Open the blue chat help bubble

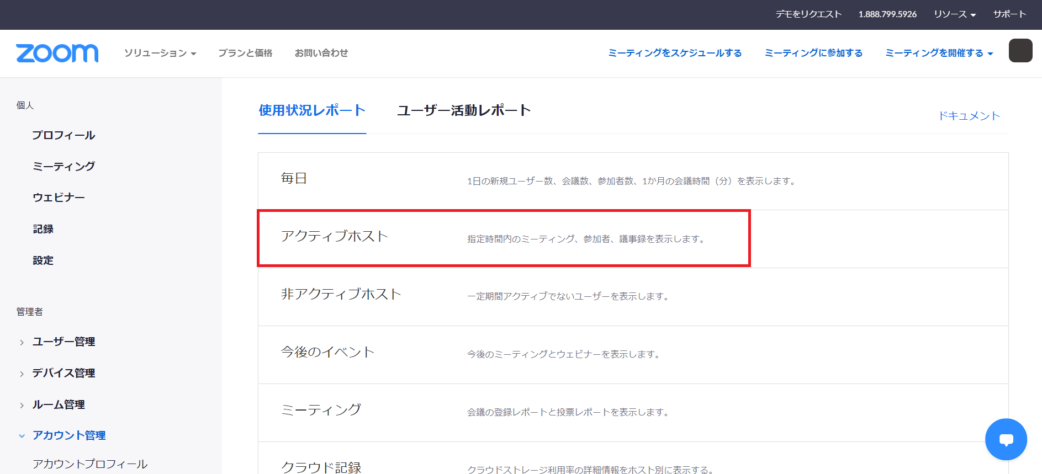coord(1006,439)
